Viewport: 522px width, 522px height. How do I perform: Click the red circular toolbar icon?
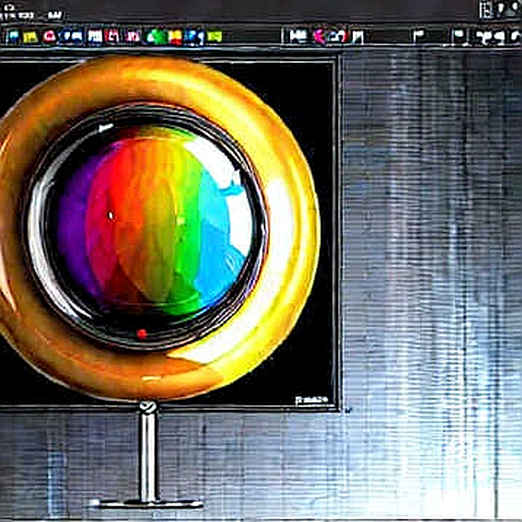pos(49,36)
